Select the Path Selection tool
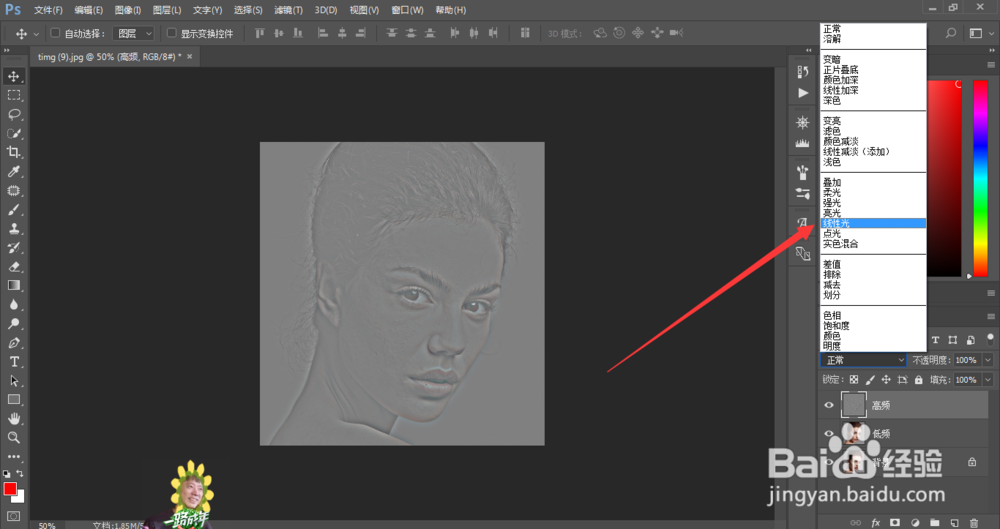Viewport: 1000px width, 529px height. click(13, 381)
